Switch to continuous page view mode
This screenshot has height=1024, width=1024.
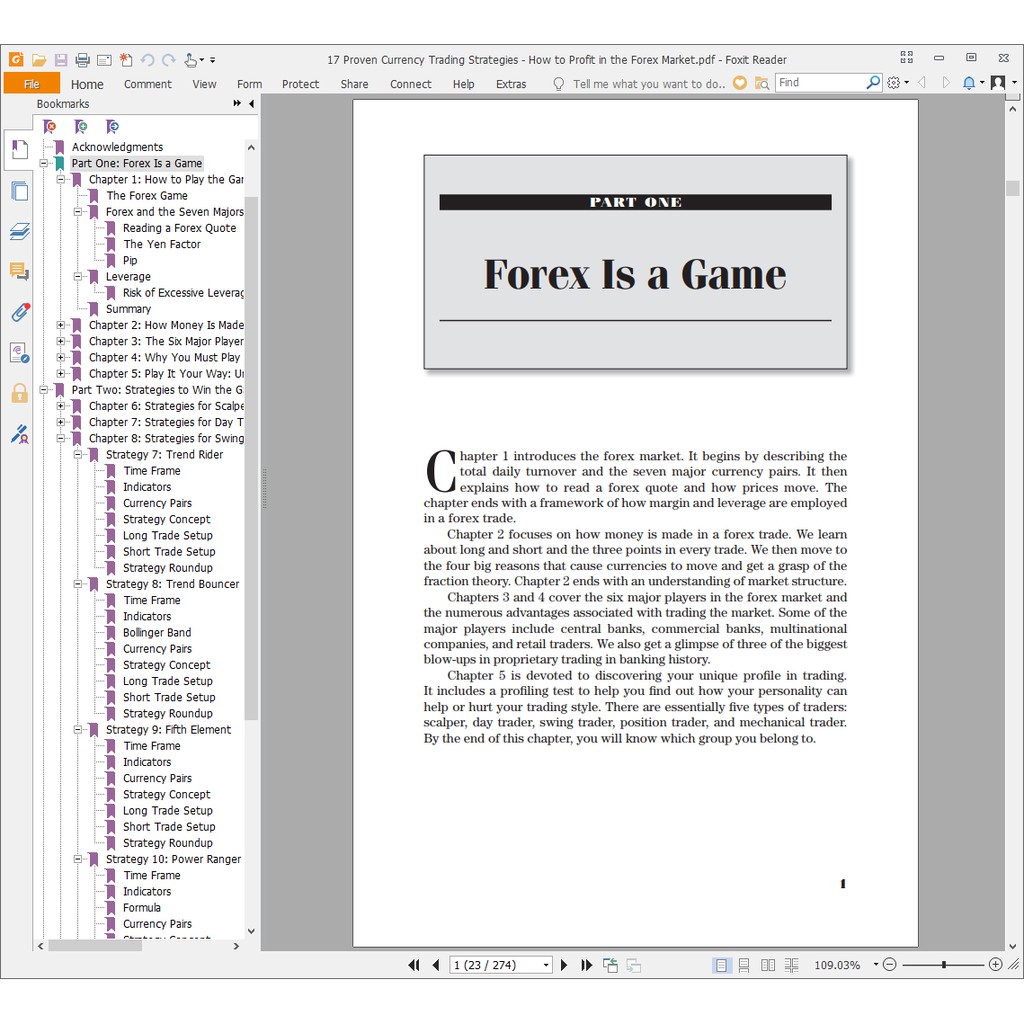click(744, 965)
